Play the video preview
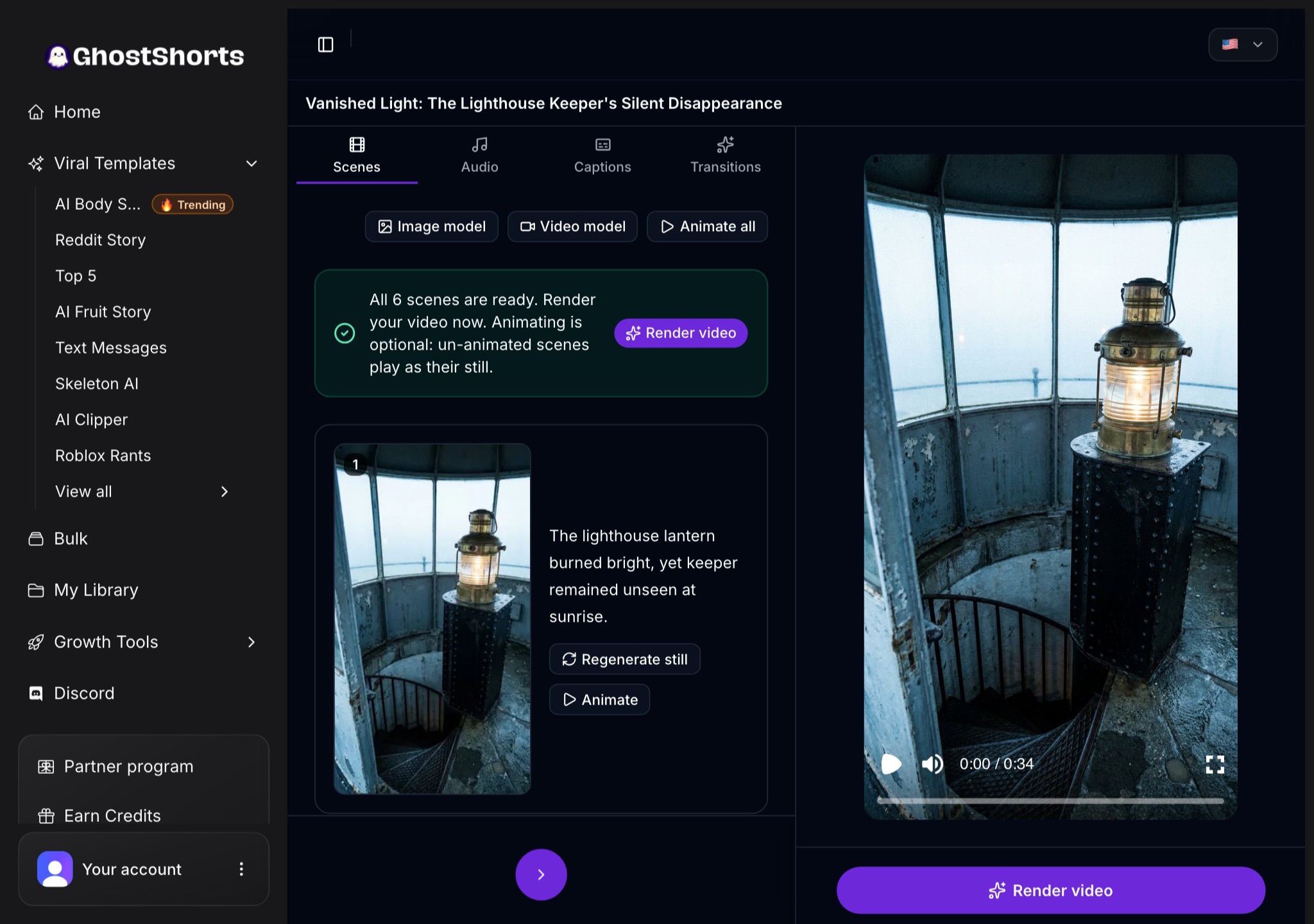 [891, 764]
